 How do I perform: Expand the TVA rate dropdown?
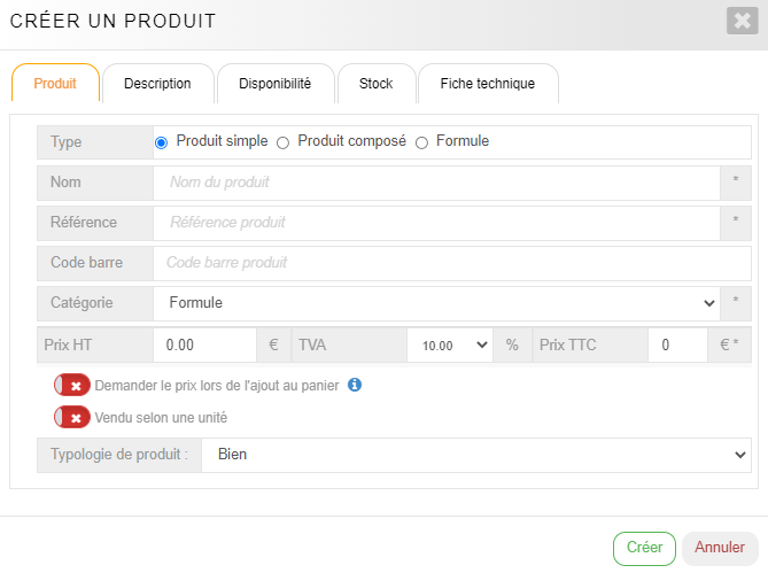pos(449,345)
